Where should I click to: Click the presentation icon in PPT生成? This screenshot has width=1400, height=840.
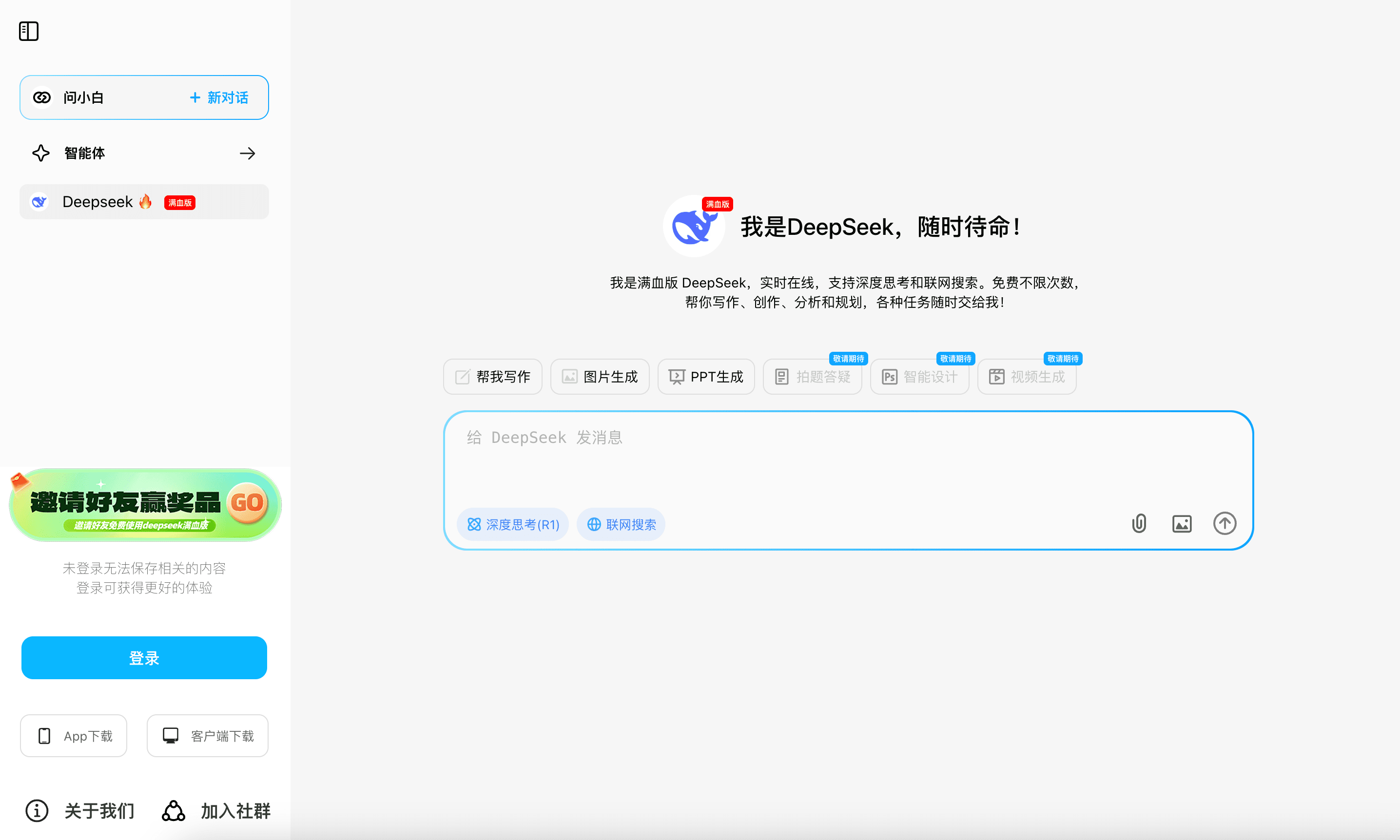click(677, 377)
